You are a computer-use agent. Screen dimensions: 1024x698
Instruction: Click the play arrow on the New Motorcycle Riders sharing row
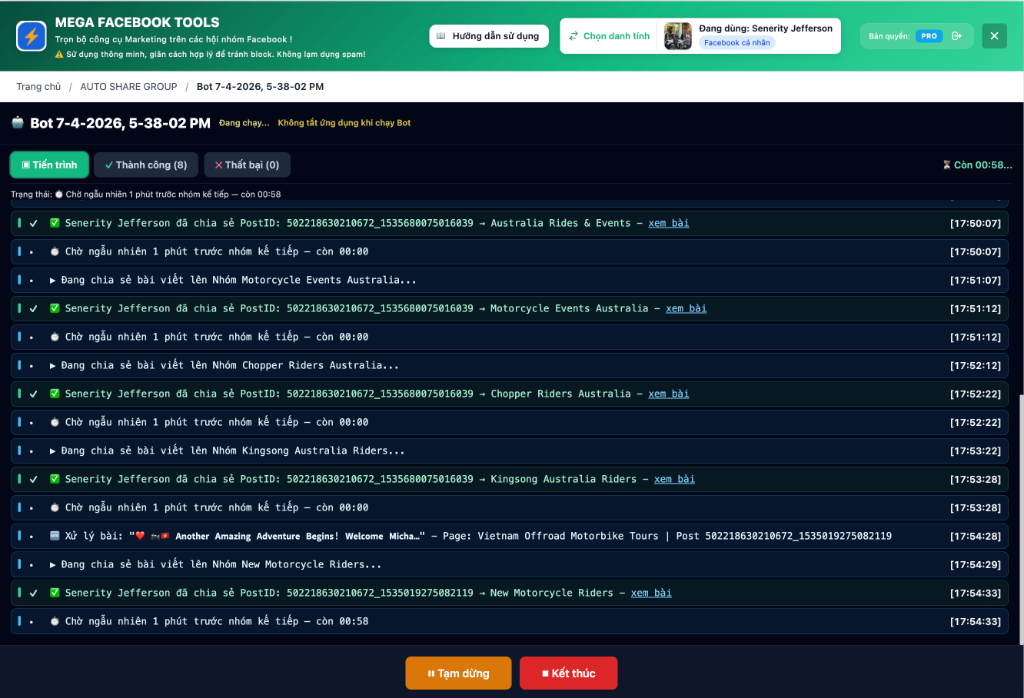click(52, 565)
